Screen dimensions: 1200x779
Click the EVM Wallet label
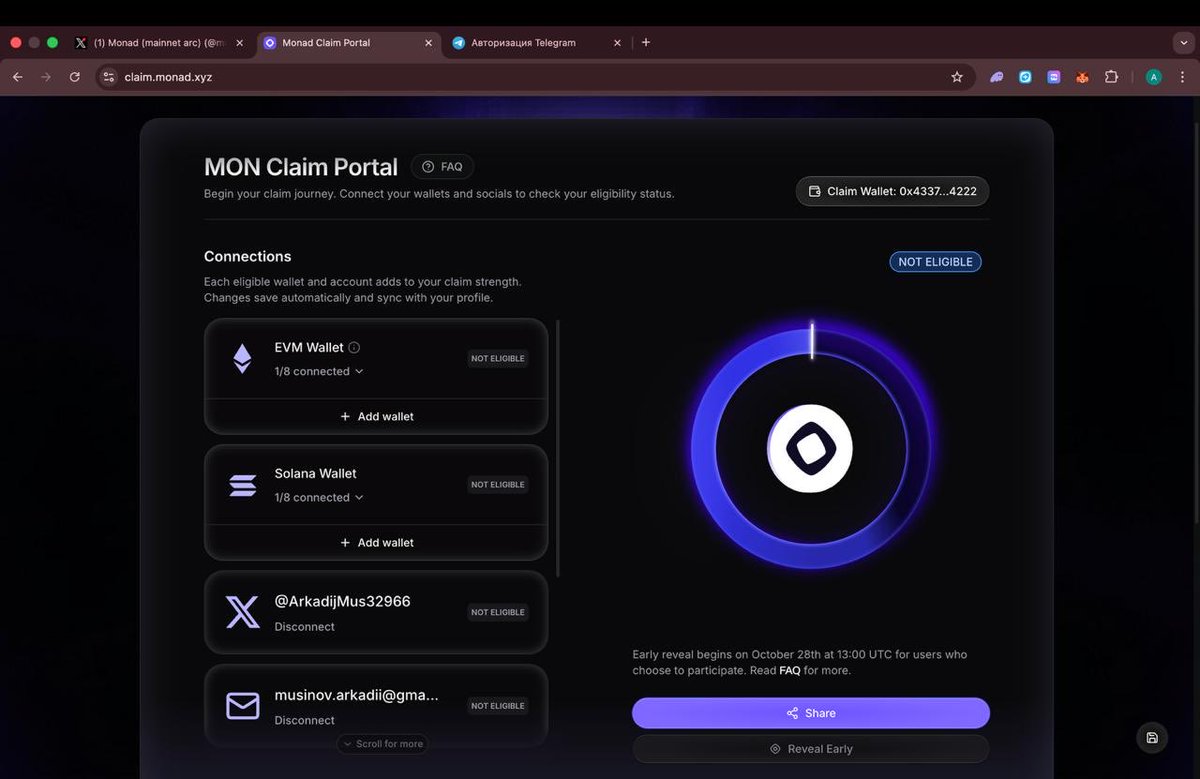tap(309, 348)
